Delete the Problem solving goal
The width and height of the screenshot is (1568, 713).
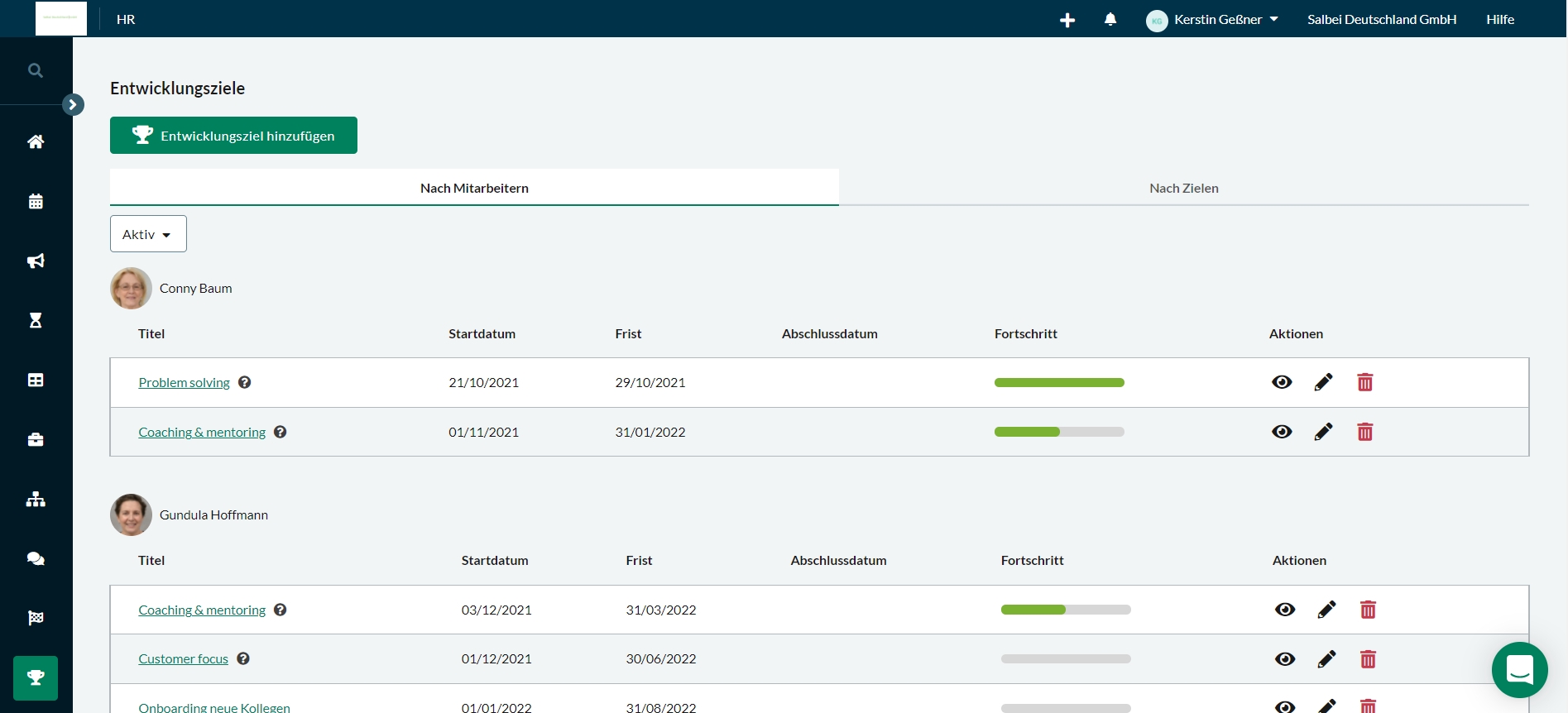tap(1365, 382)
